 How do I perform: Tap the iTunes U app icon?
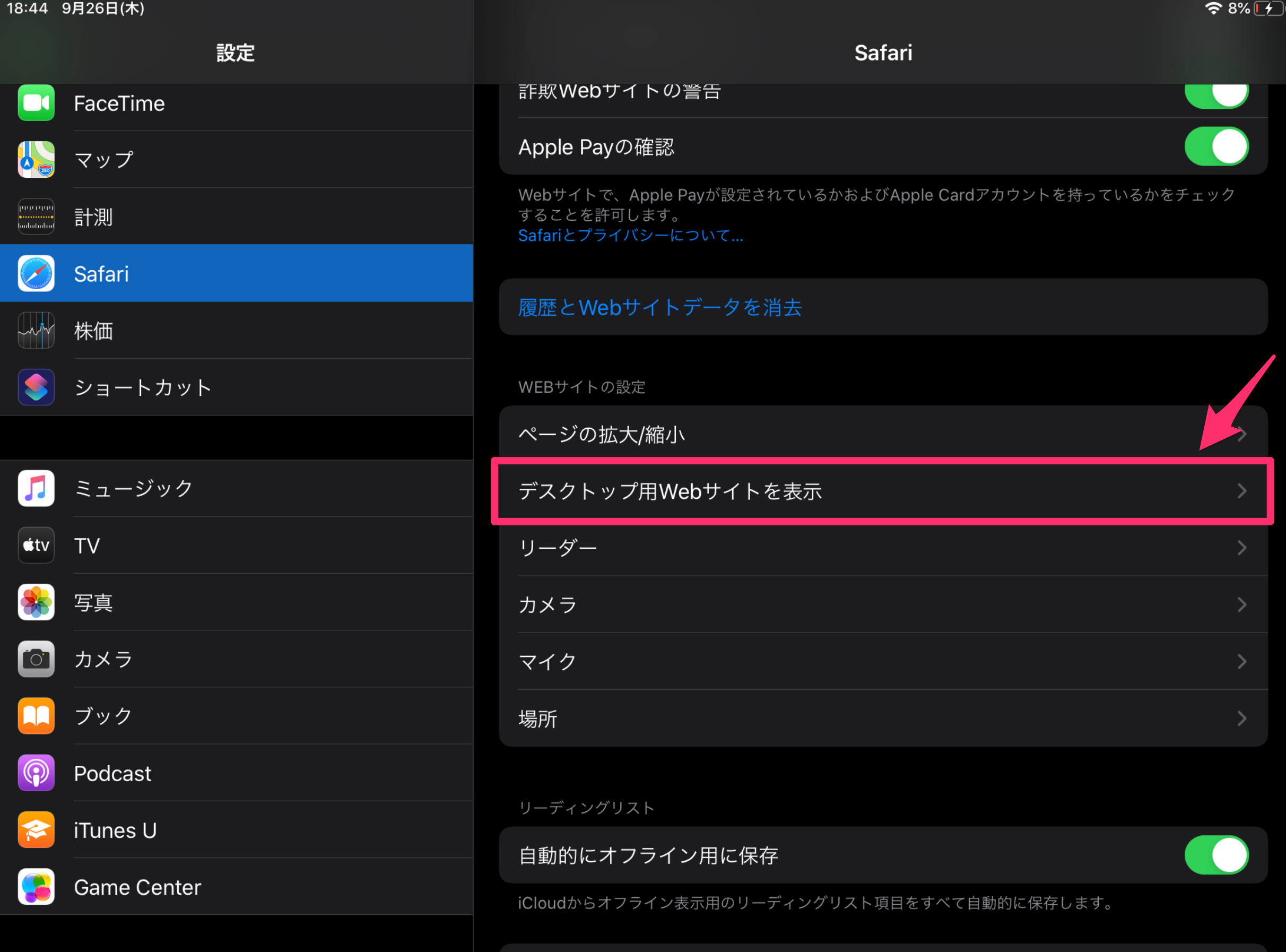pyautogui.click(x=36, y=830)
